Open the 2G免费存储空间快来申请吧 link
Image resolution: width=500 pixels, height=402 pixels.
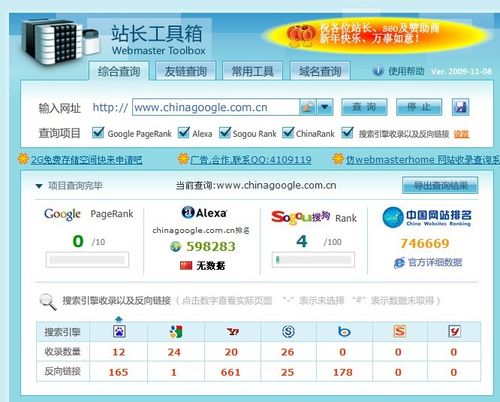(87, 160)
